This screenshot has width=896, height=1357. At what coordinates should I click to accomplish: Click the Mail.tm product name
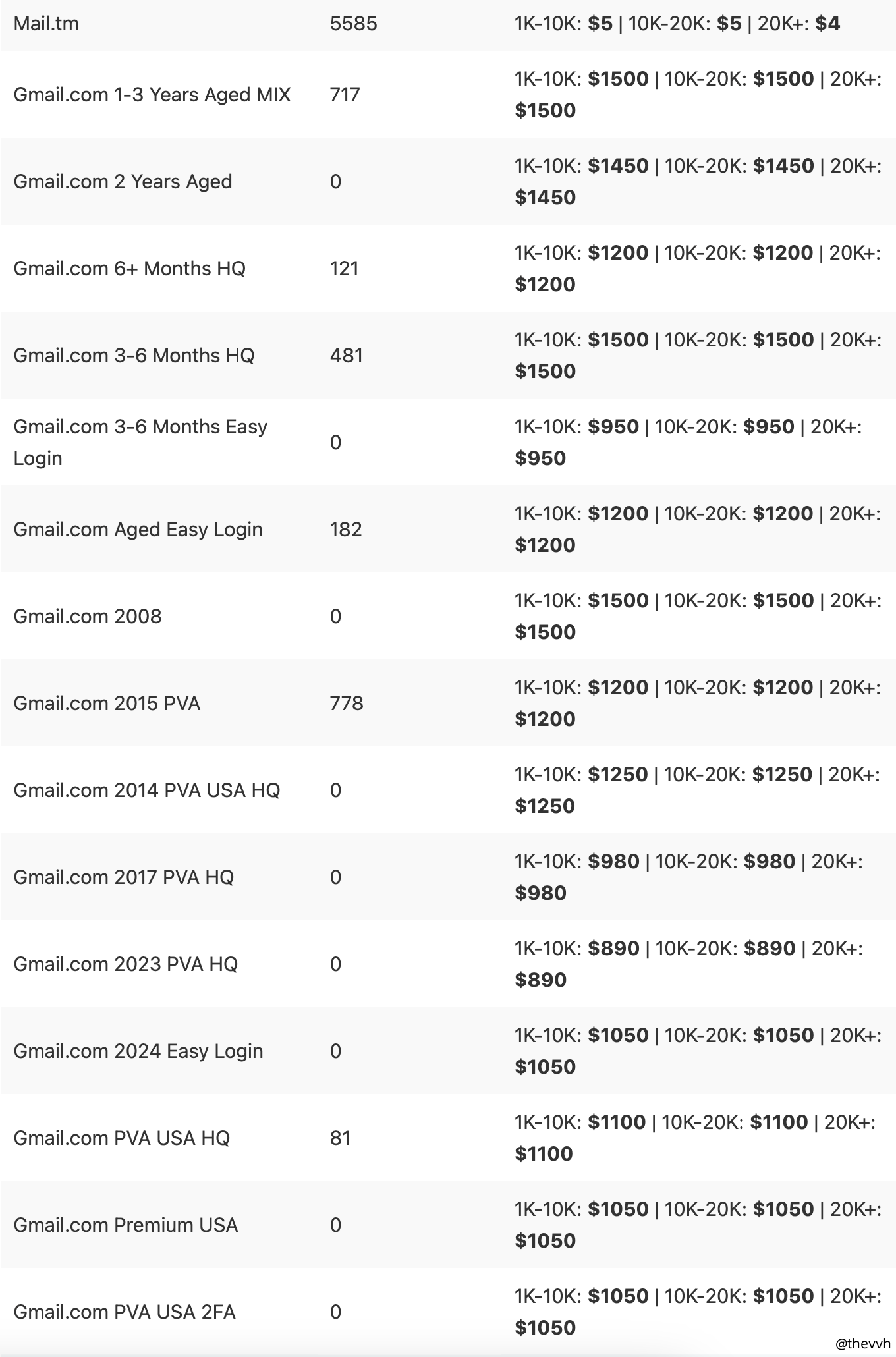pyautogui.click(x=46, y=24)
